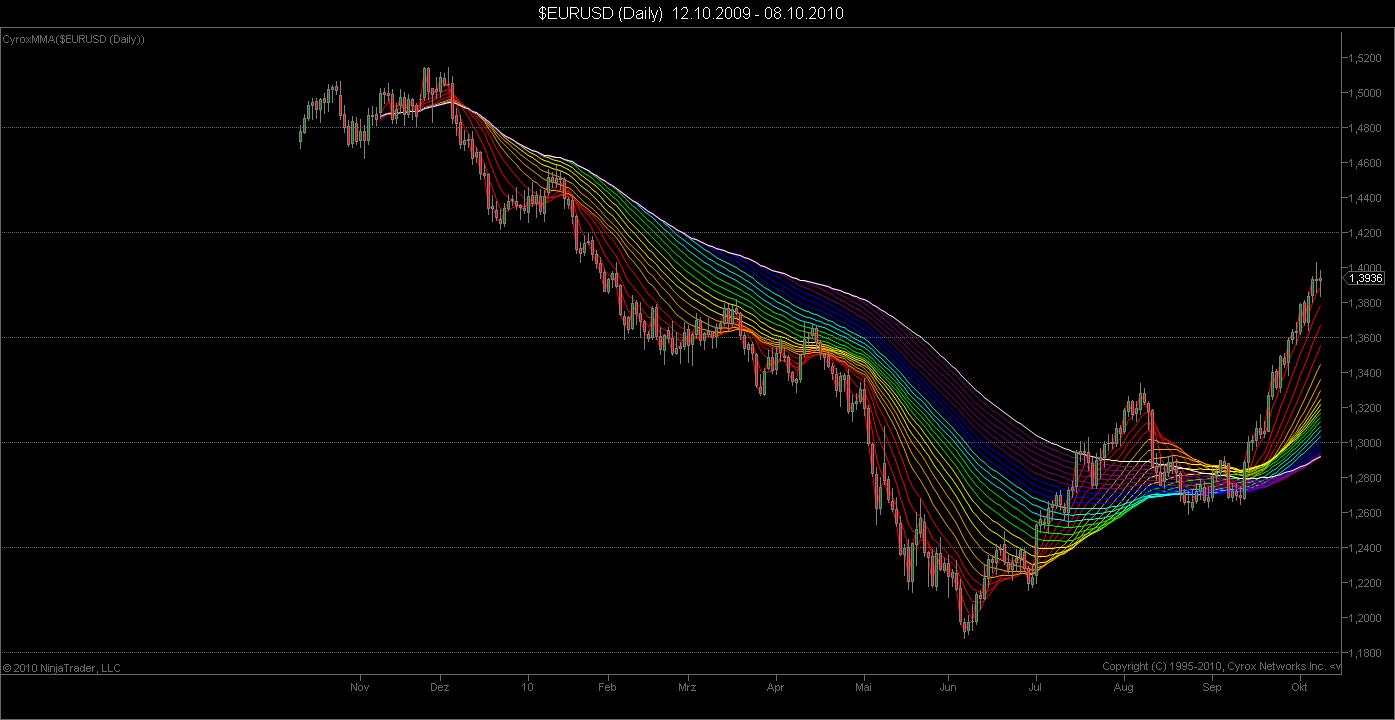Select the Jun label on time axis
This screenshot has width=1395, height=720.
[x=948, y=688]
